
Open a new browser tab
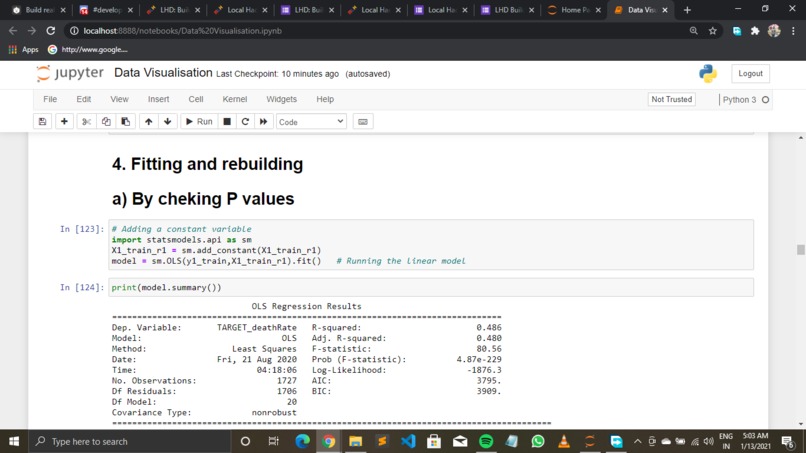point(687,10)
